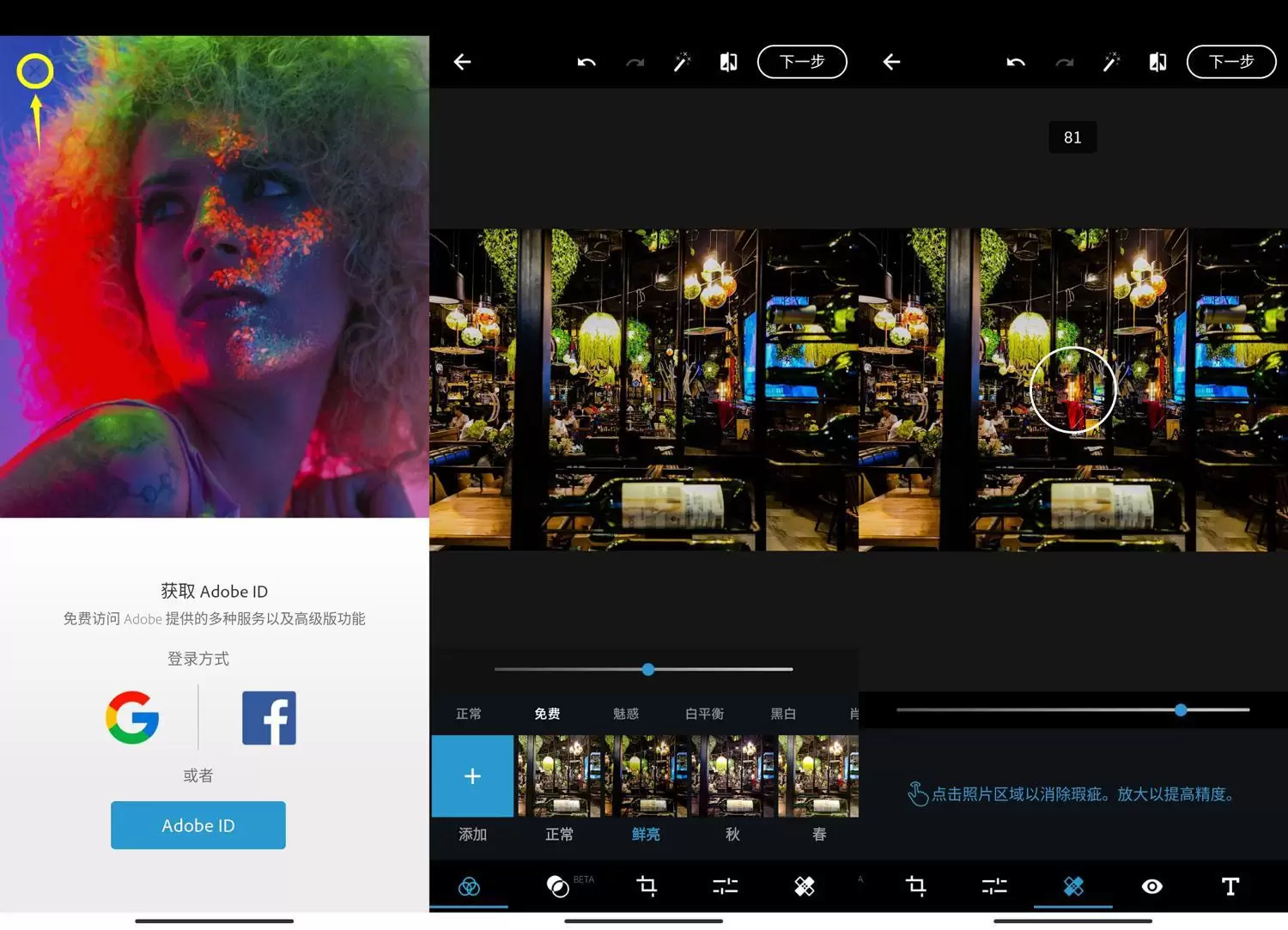This screenshot has width=1288, height=930.
Task: Open the Healing bandage tool in the filters screen
Action: [x=805, y=886]
